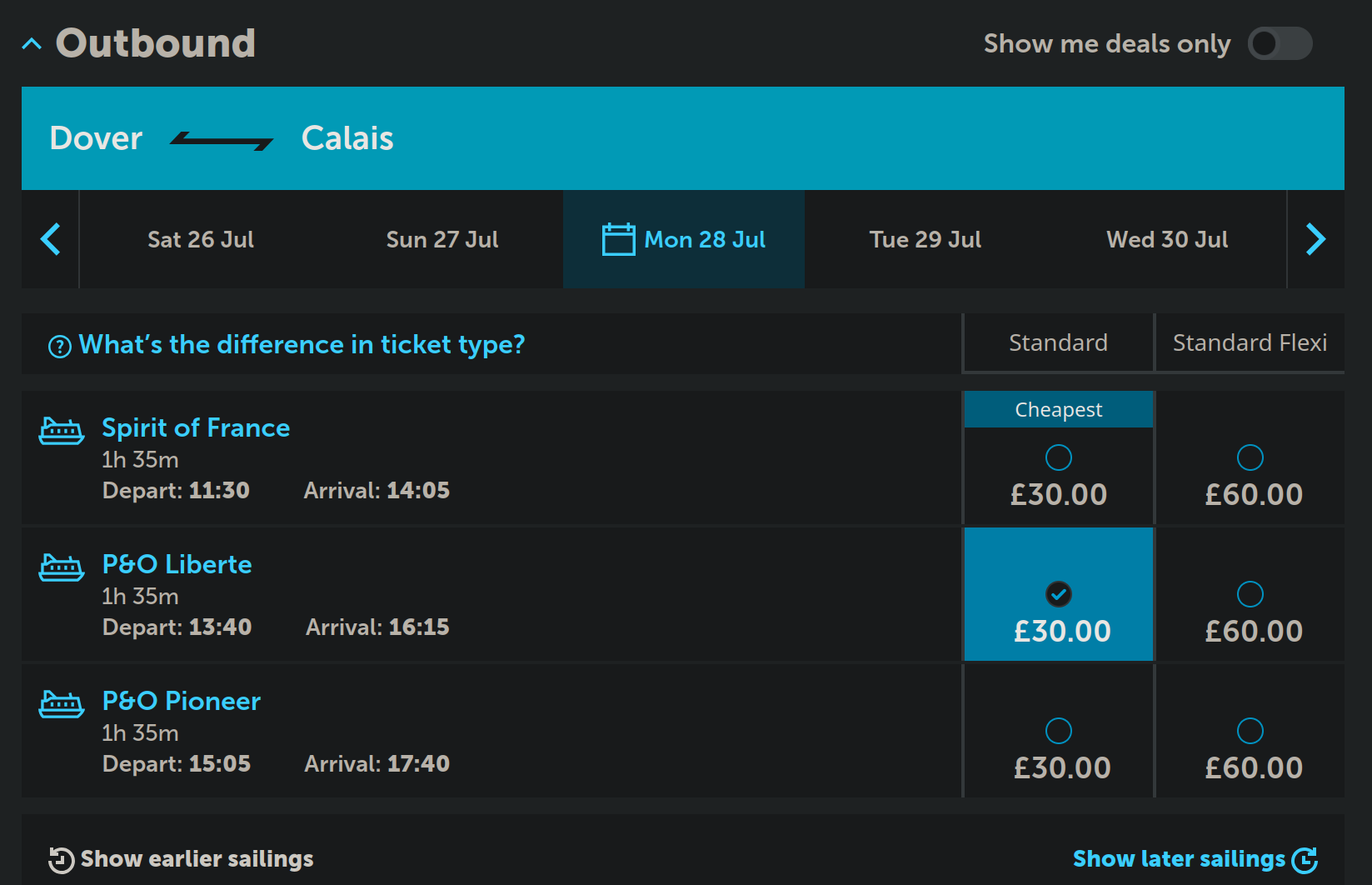
Task: Switch to the Tue 29 Jul date tab
Action: 925,239
